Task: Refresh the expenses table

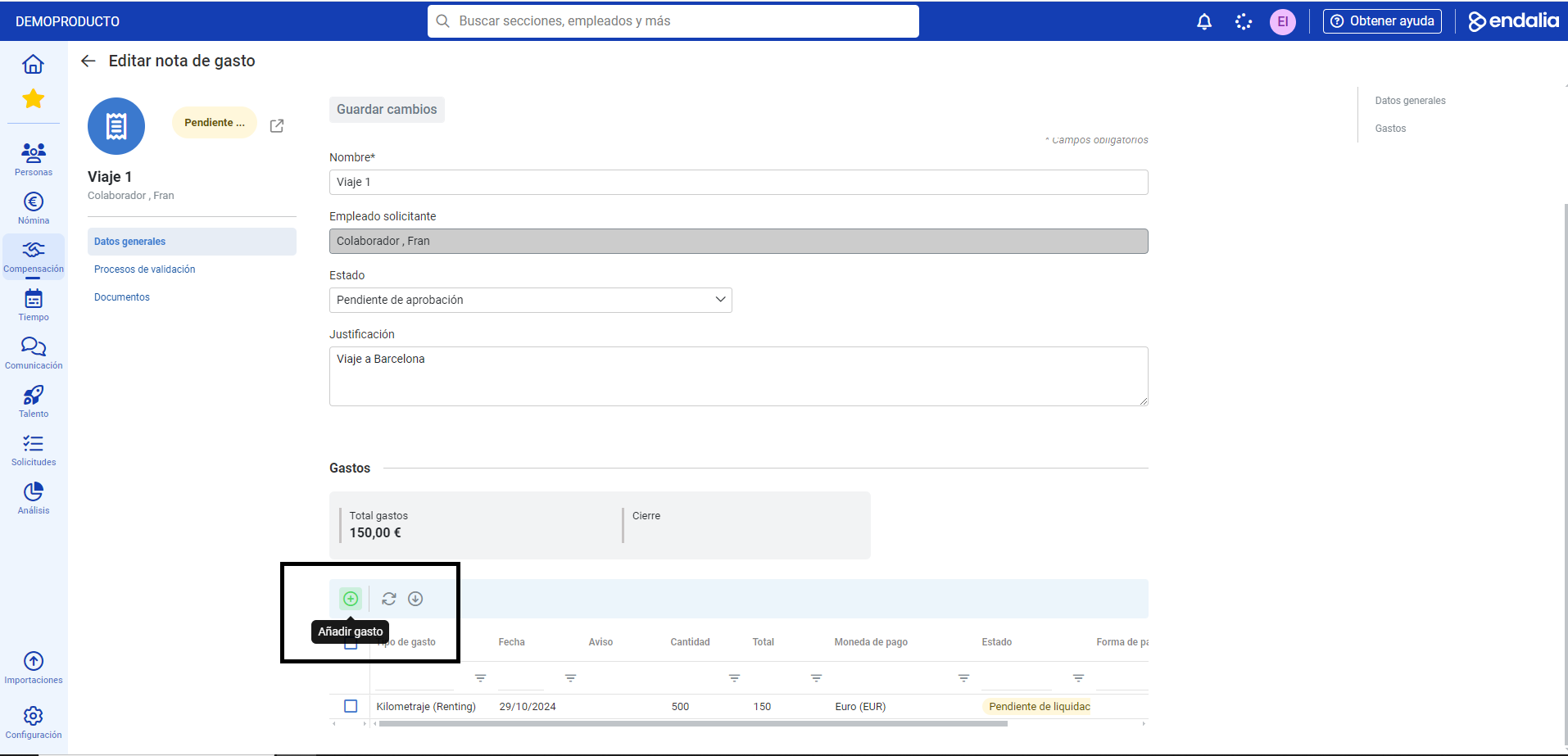Action: coord(389,599)
